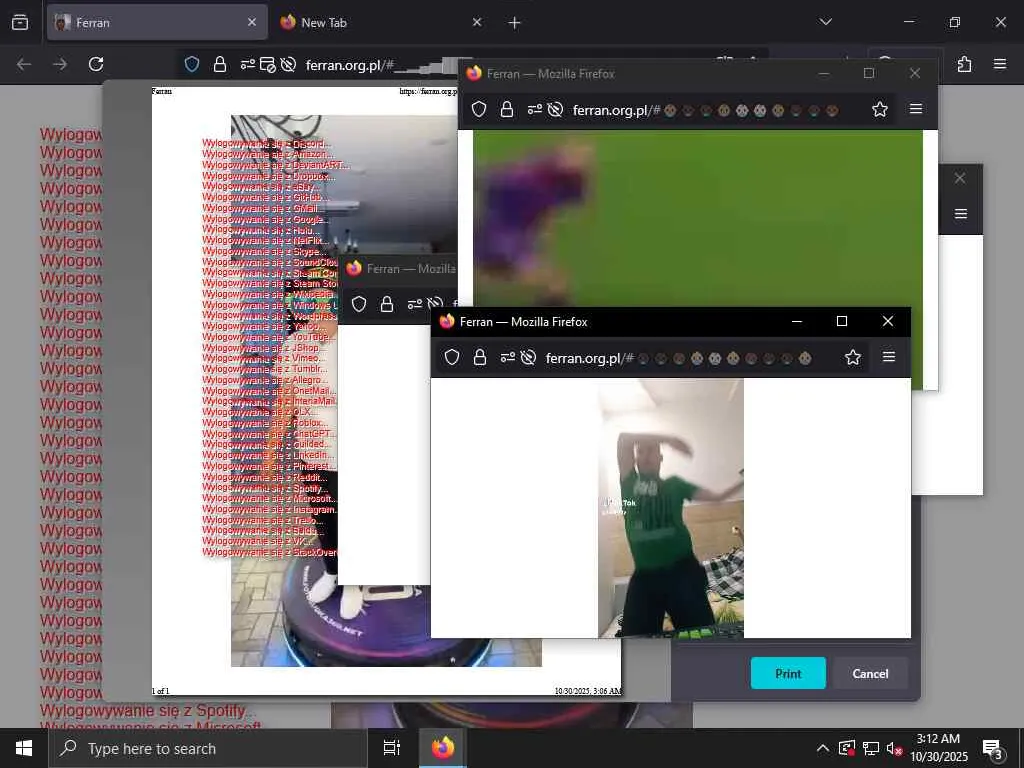Click the taskbar search box
This screenshot has height=768, width=1024.
click(x=208, y=748)
